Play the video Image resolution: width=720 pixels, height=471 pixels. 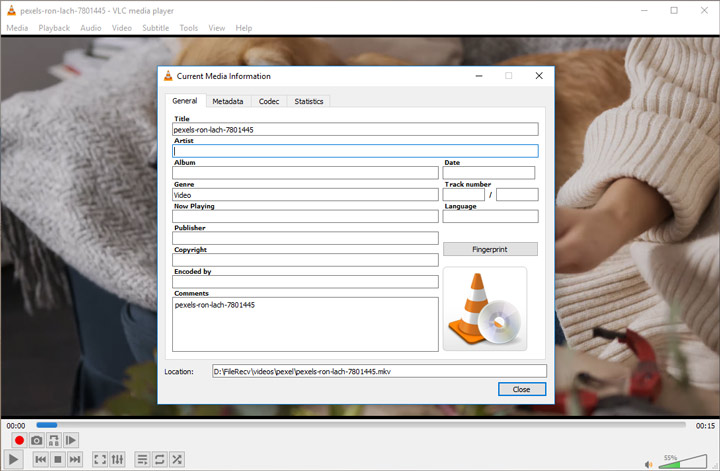[13, 459]
